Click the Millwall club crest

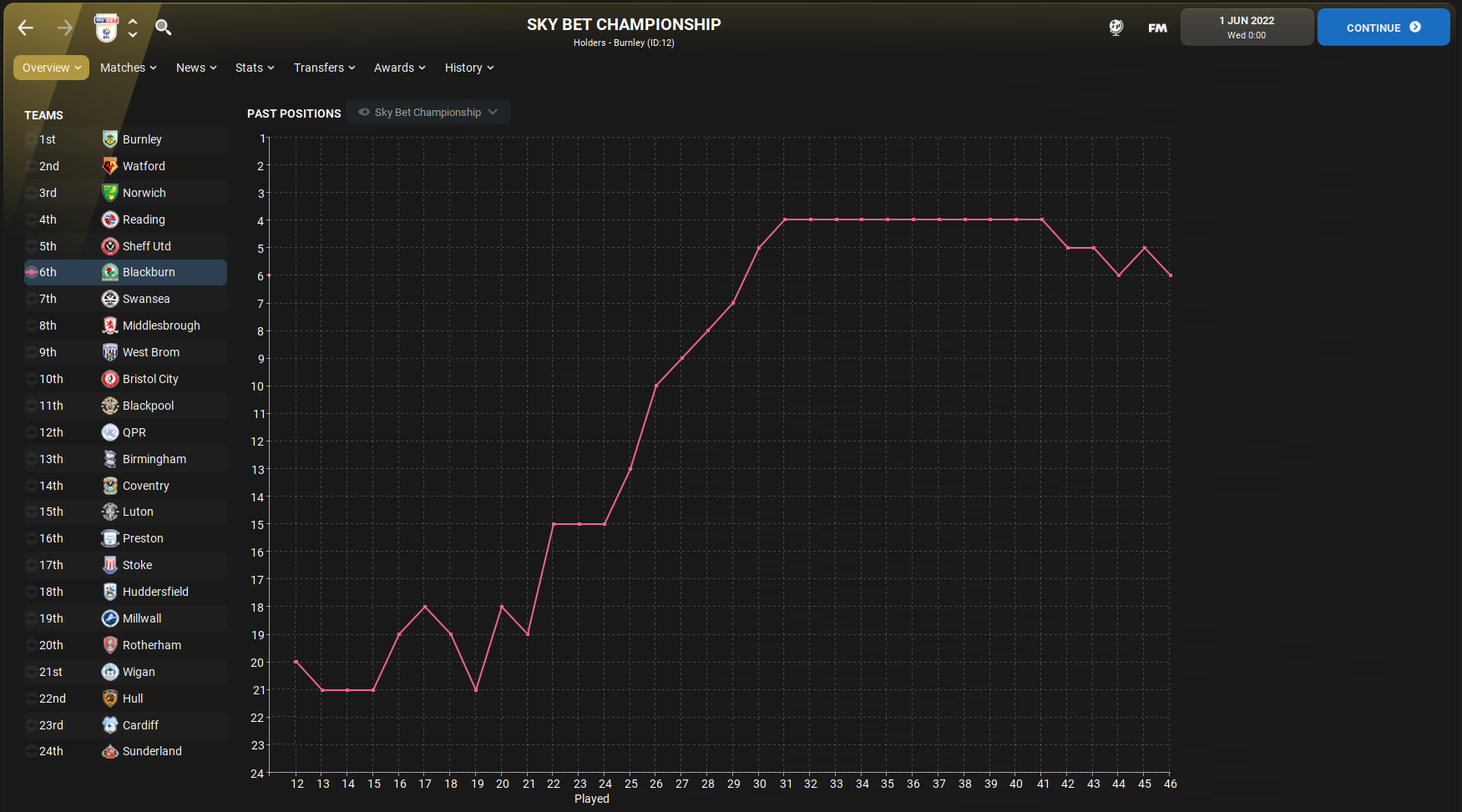(x=110, y=618)
